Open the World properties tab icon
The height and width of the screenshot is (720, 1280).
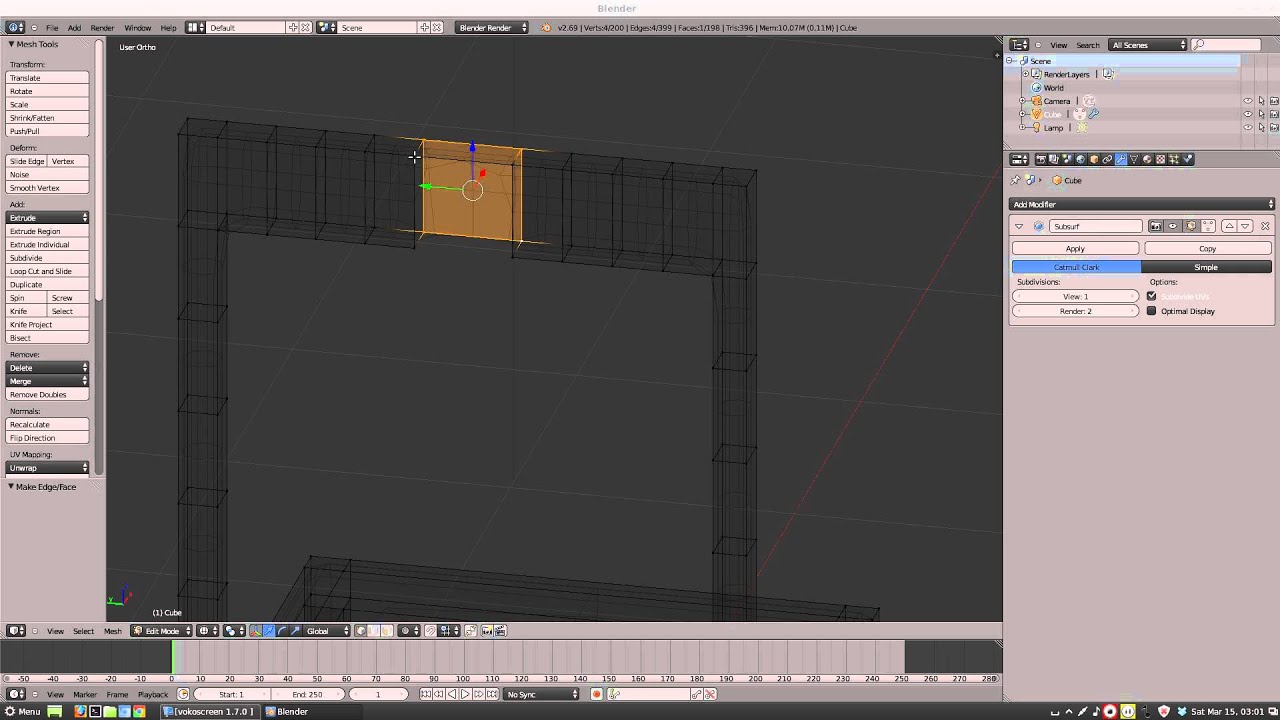point(1080,159)
